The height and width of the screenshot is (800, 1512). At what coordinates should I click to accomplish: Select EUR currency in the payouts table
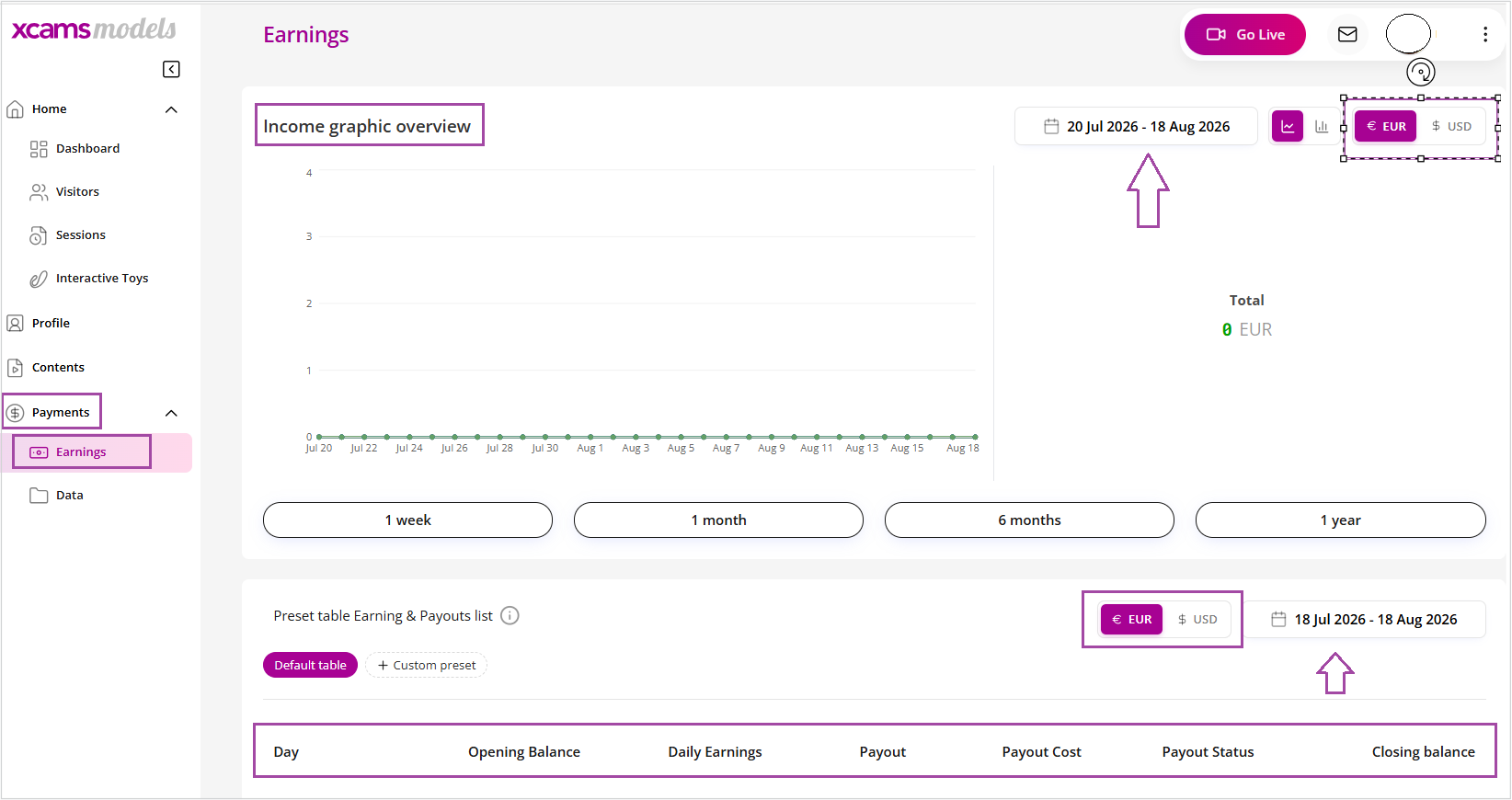pyautogui.click(x=1132, y=619)
